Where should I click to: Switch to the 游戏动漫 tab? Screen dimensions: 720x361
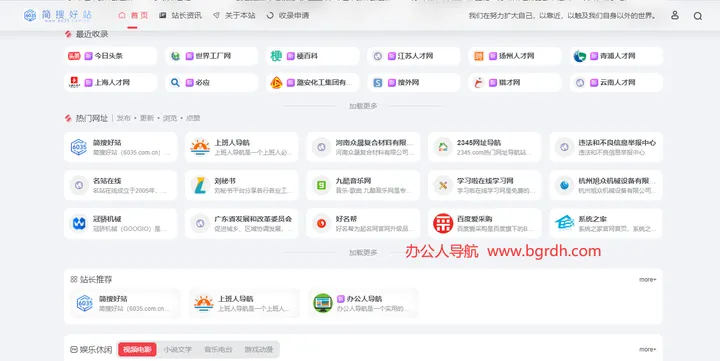pyautogui.click(x=259, y=350)
